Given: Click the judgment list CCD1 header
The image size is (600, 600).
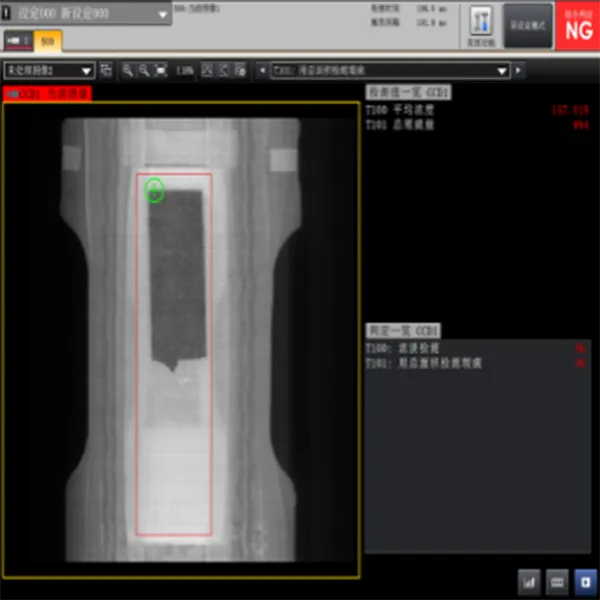Looking at the screenshot, I should [403, 331].
